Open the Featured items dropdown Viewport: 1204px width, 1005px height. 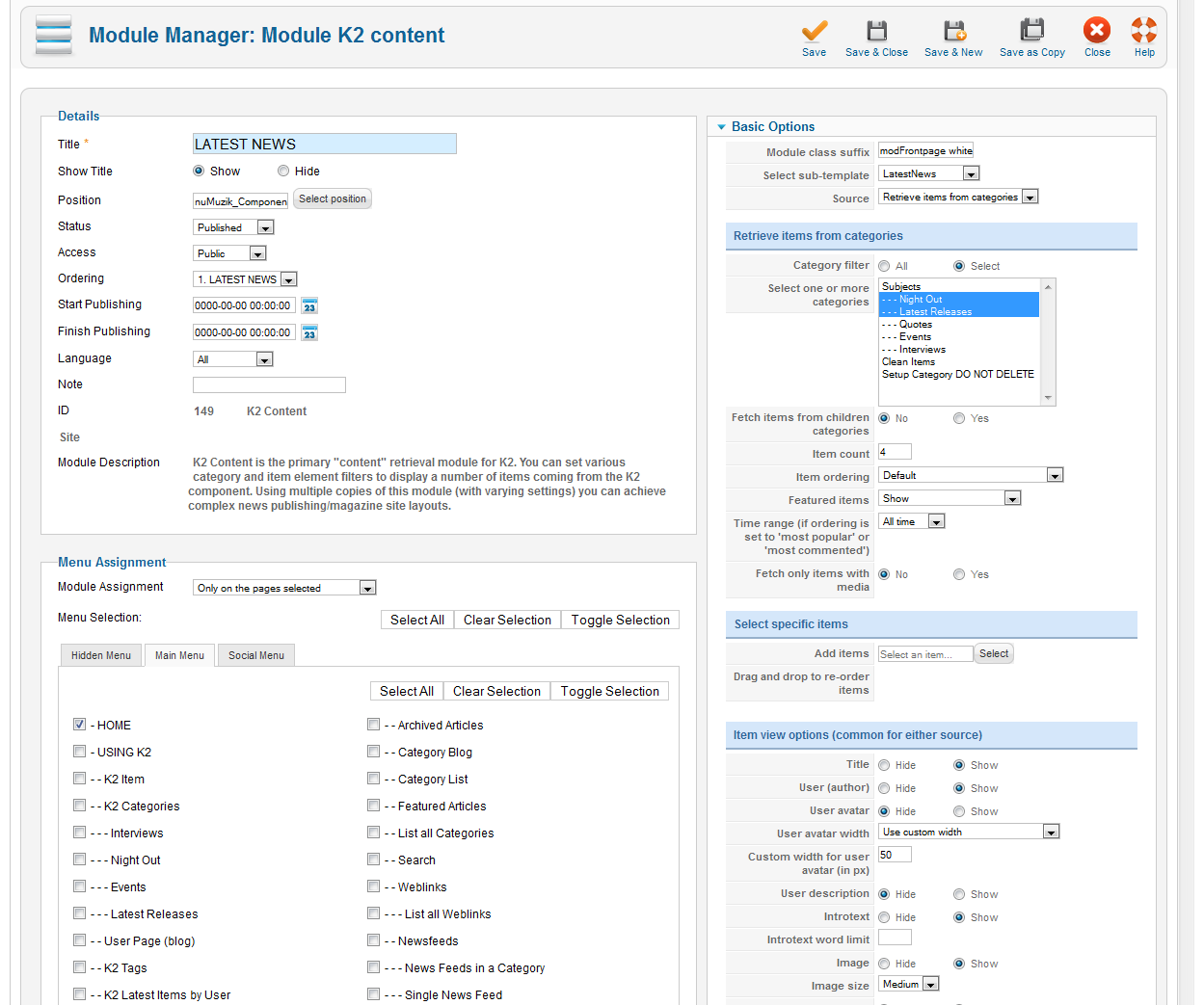pos(950,498)
